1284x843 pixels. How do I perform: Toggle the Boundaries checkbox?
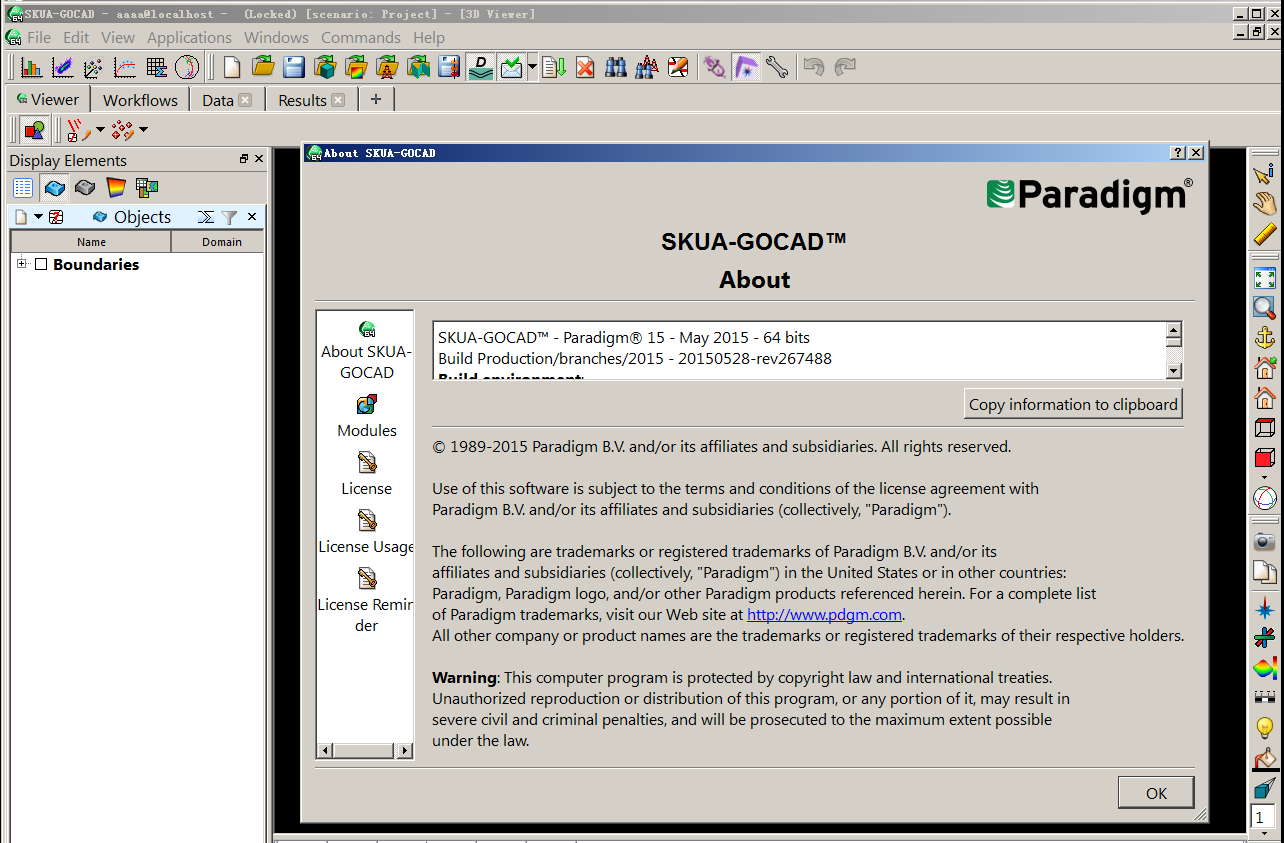(41, 265)
